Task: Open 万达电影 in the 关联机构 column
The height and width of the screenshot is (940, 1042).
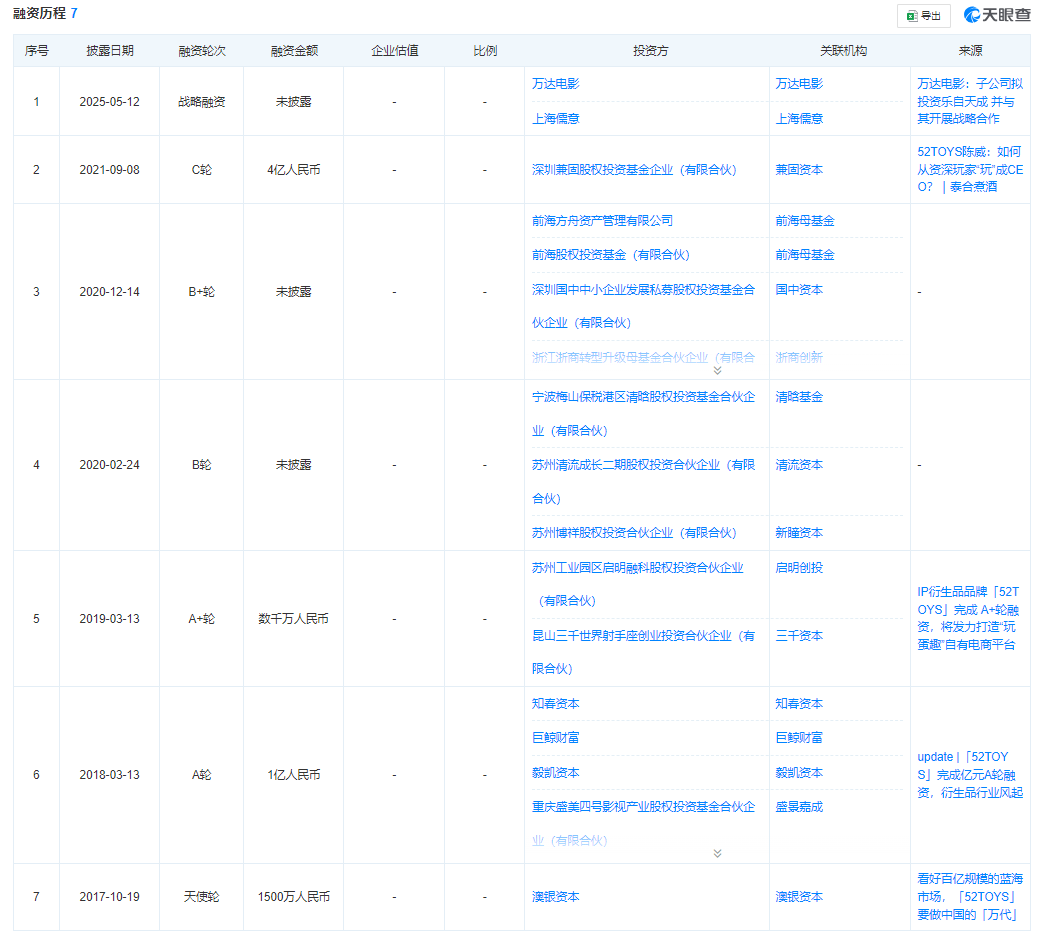Action: 799,84
